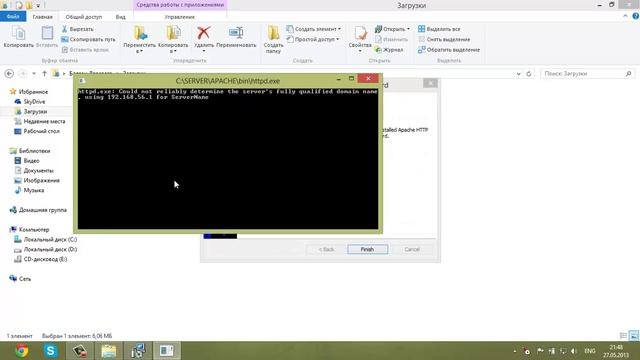Switch to the Share (Общий доступ) tab
The width and height of the screenshot is (640, 360).
coord(84,17)
